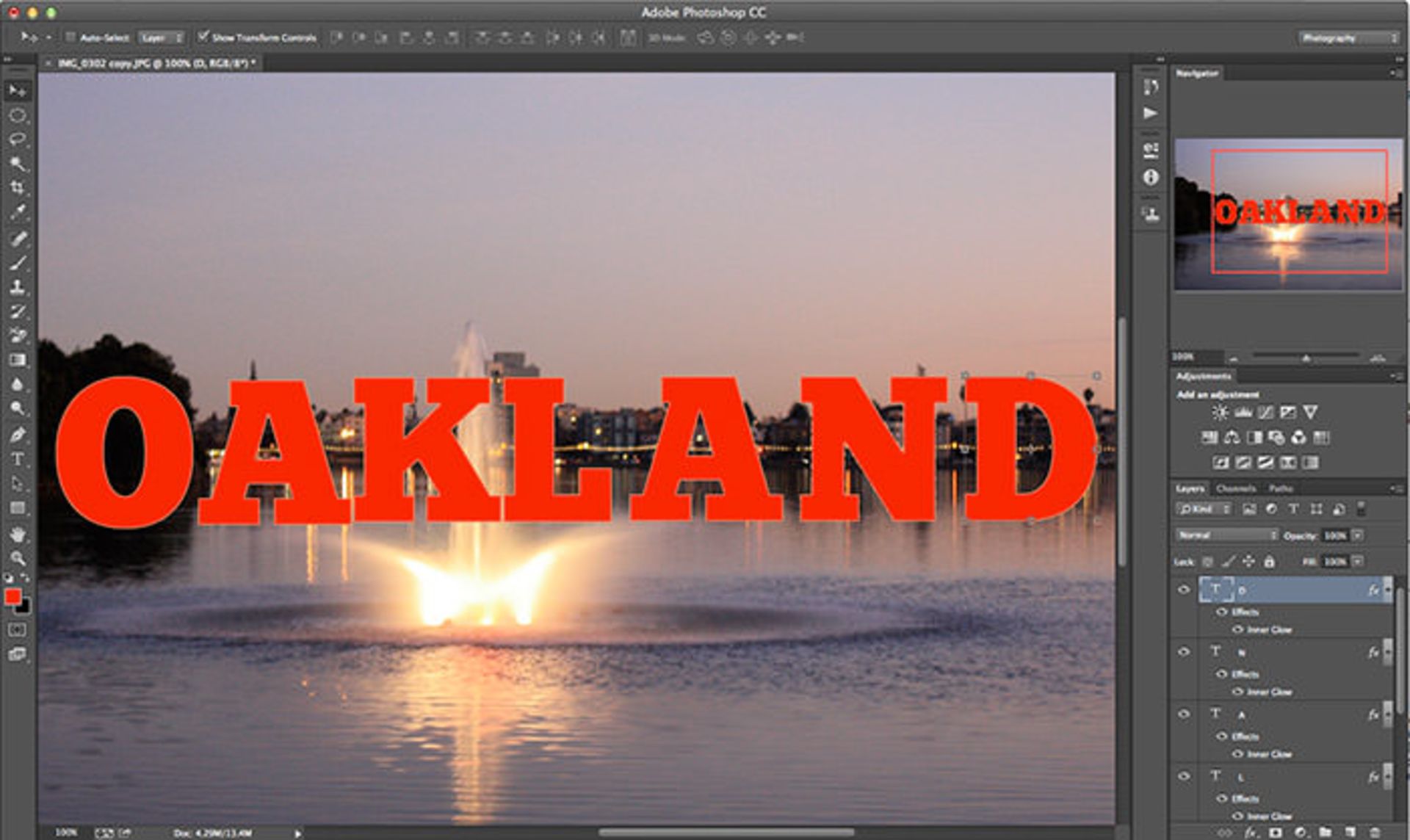Toggle the Auto-Select checkbox
This screenshot has width=1410, height=840.
coord(71,37)
